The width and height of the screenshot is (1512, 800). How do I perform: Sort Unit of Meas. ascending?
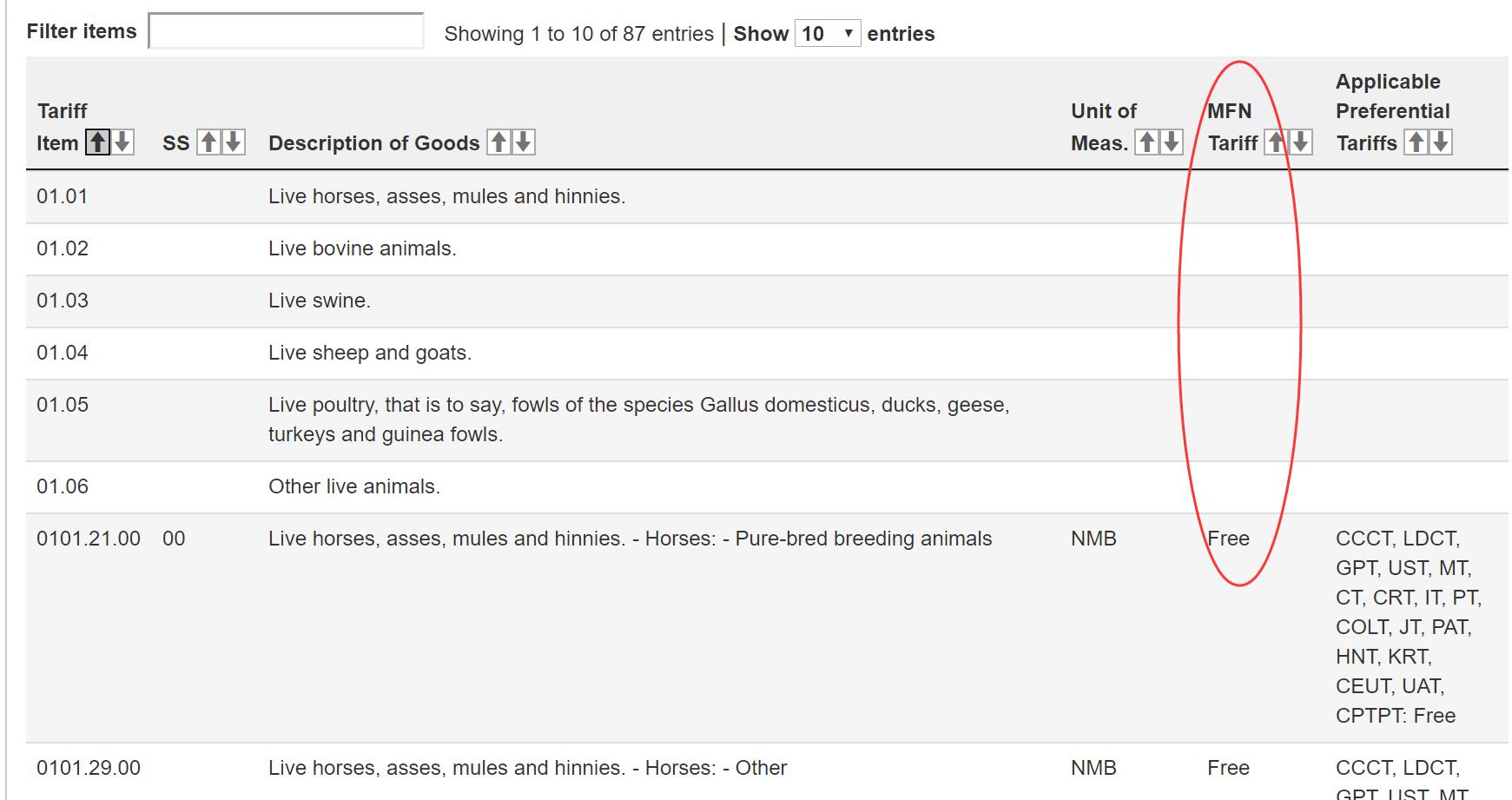click(1147, 142)
